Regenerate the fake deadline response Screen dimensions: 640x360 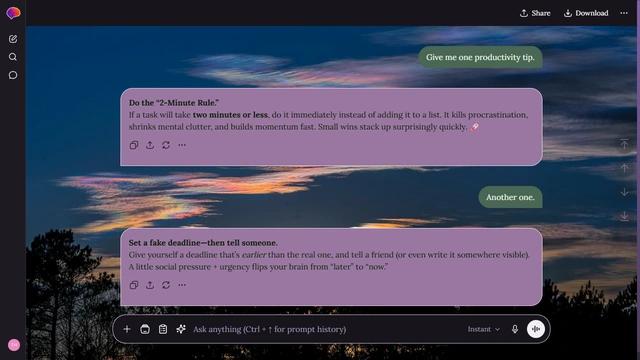166,285
